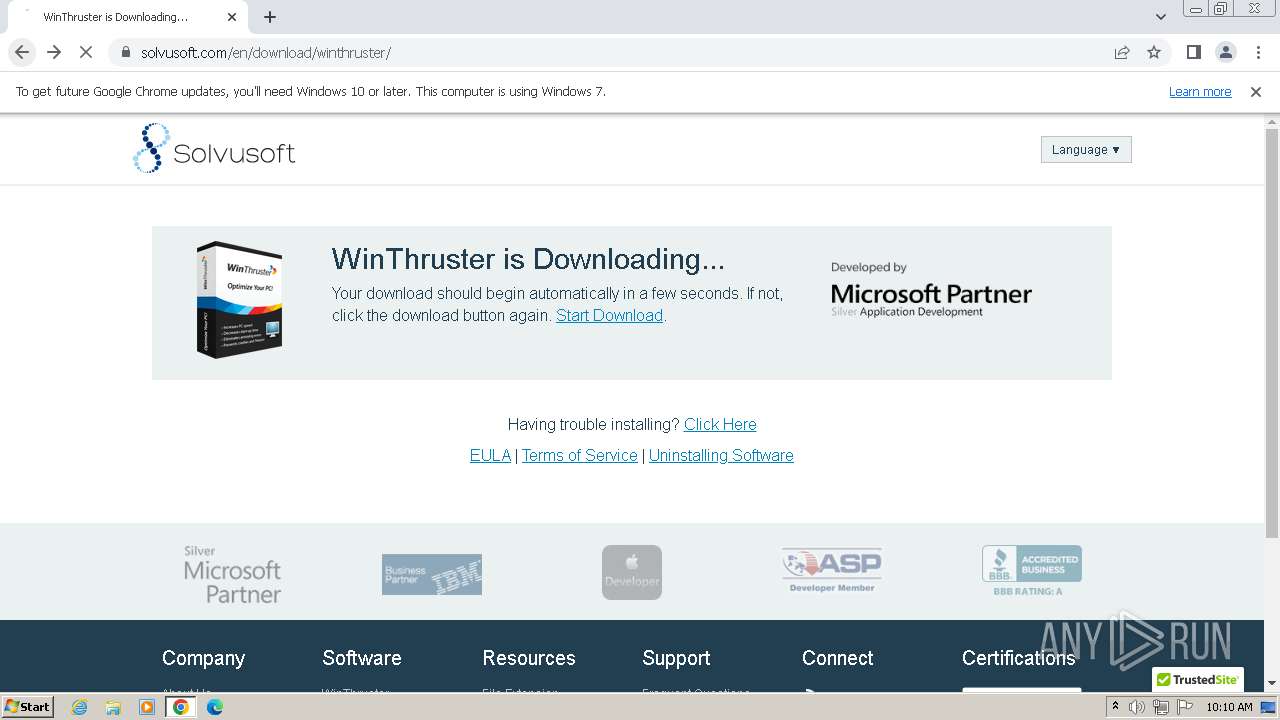
Task: Open a new tab with plus button
Action: (x=270, y=17)
